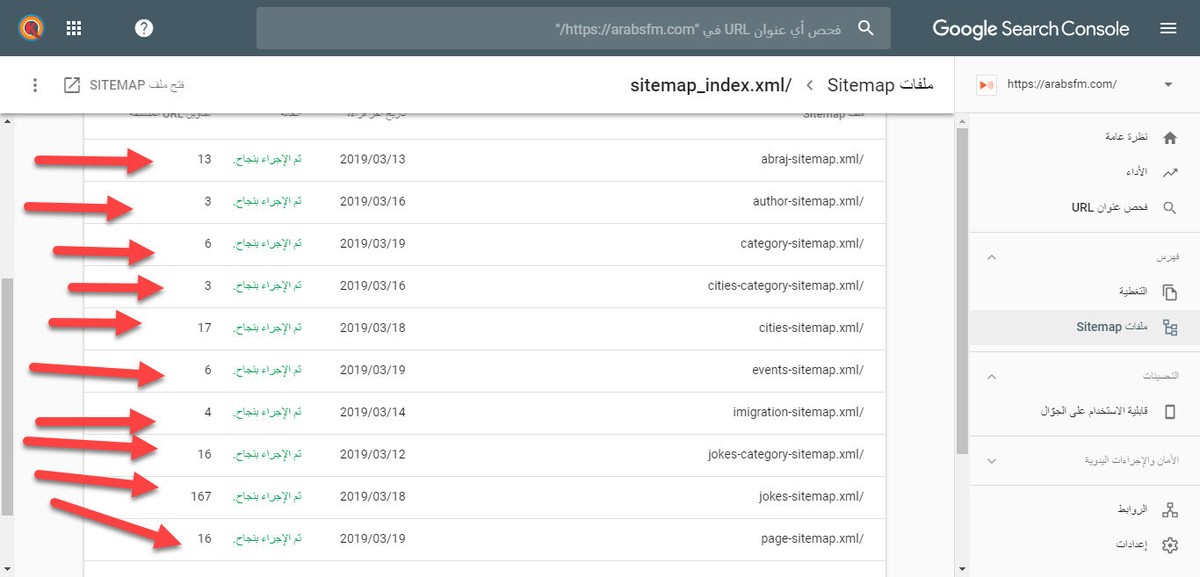Open the Google apps grid
Screen dimensions: 1200x577
click(74, 28)
